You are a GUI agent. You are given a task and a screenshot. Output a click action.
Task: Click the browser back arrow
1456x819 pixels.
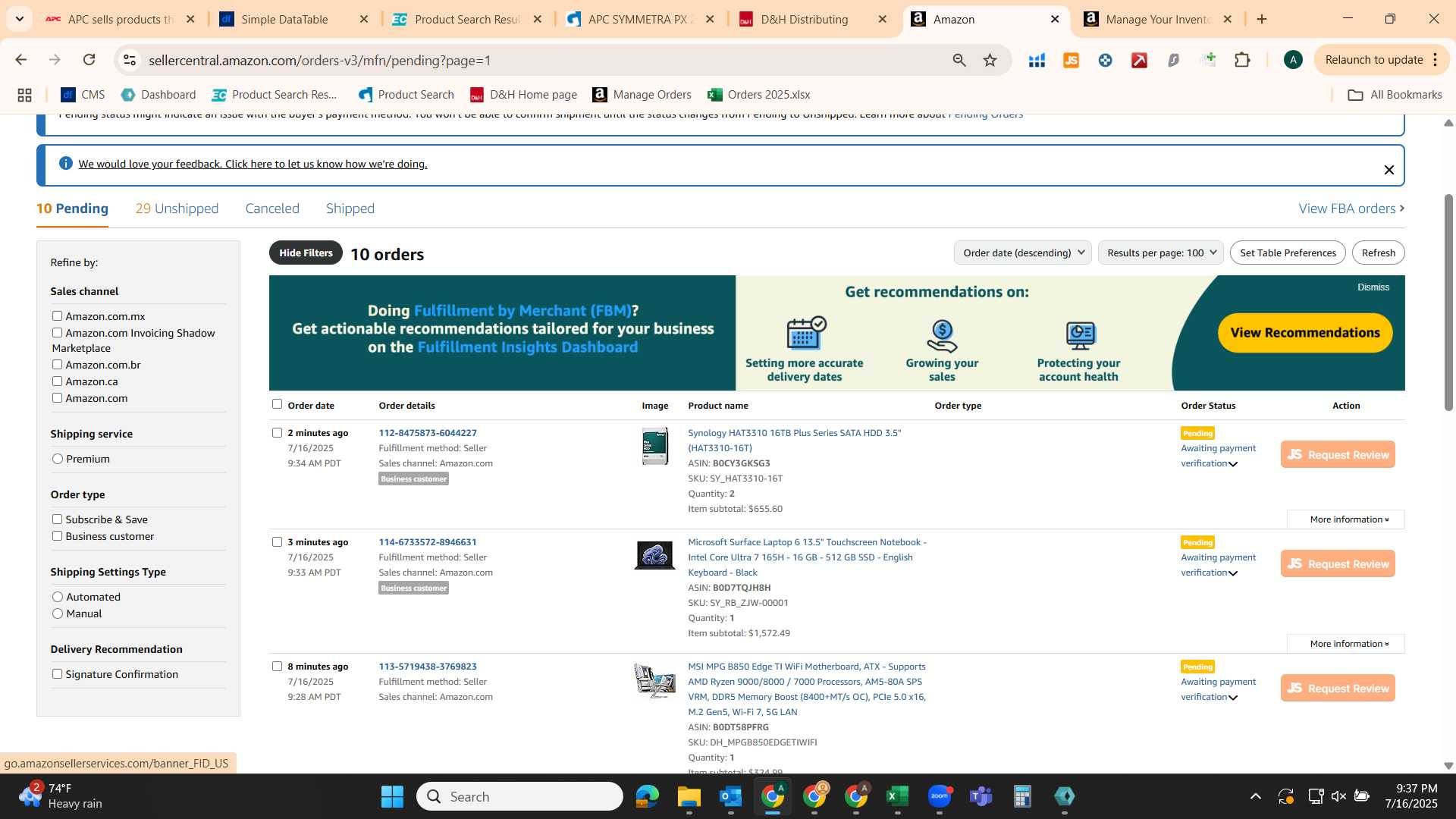pos(20,60)
